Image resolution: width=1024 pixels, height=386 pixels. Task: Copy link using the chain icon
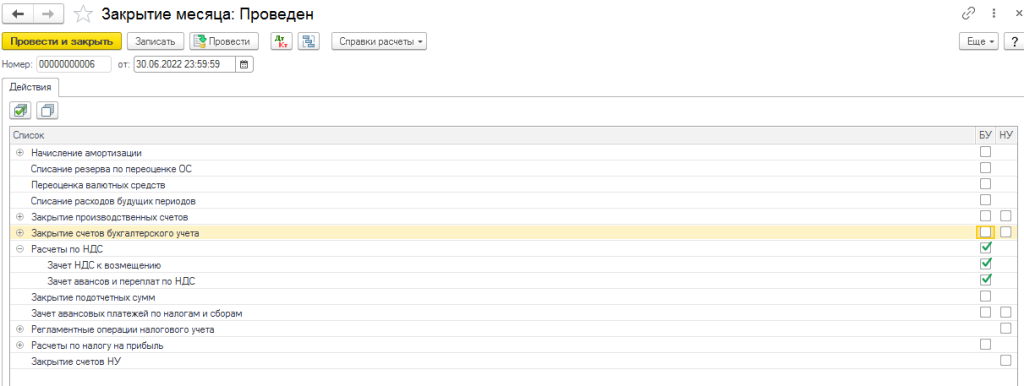click(968, 13)
